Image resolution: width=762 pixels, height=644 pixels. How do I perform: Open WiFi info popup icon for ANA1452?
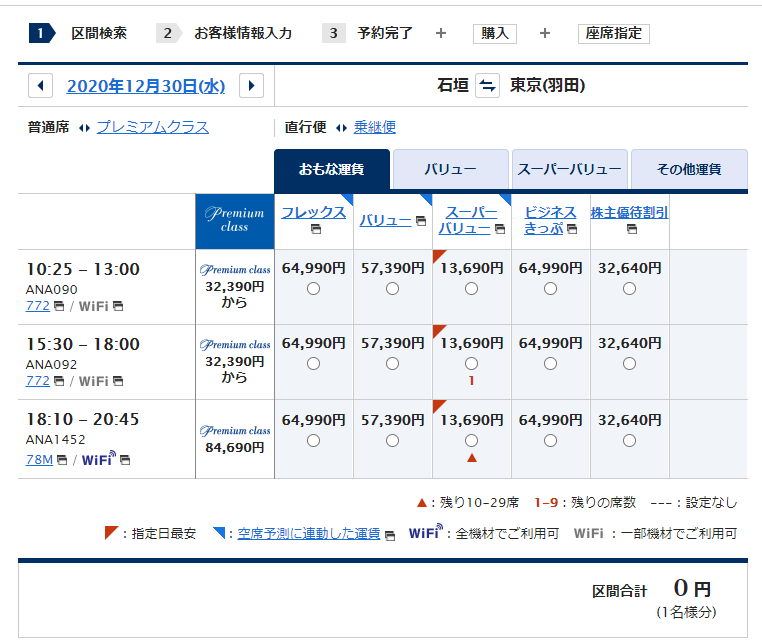point(125,460)
